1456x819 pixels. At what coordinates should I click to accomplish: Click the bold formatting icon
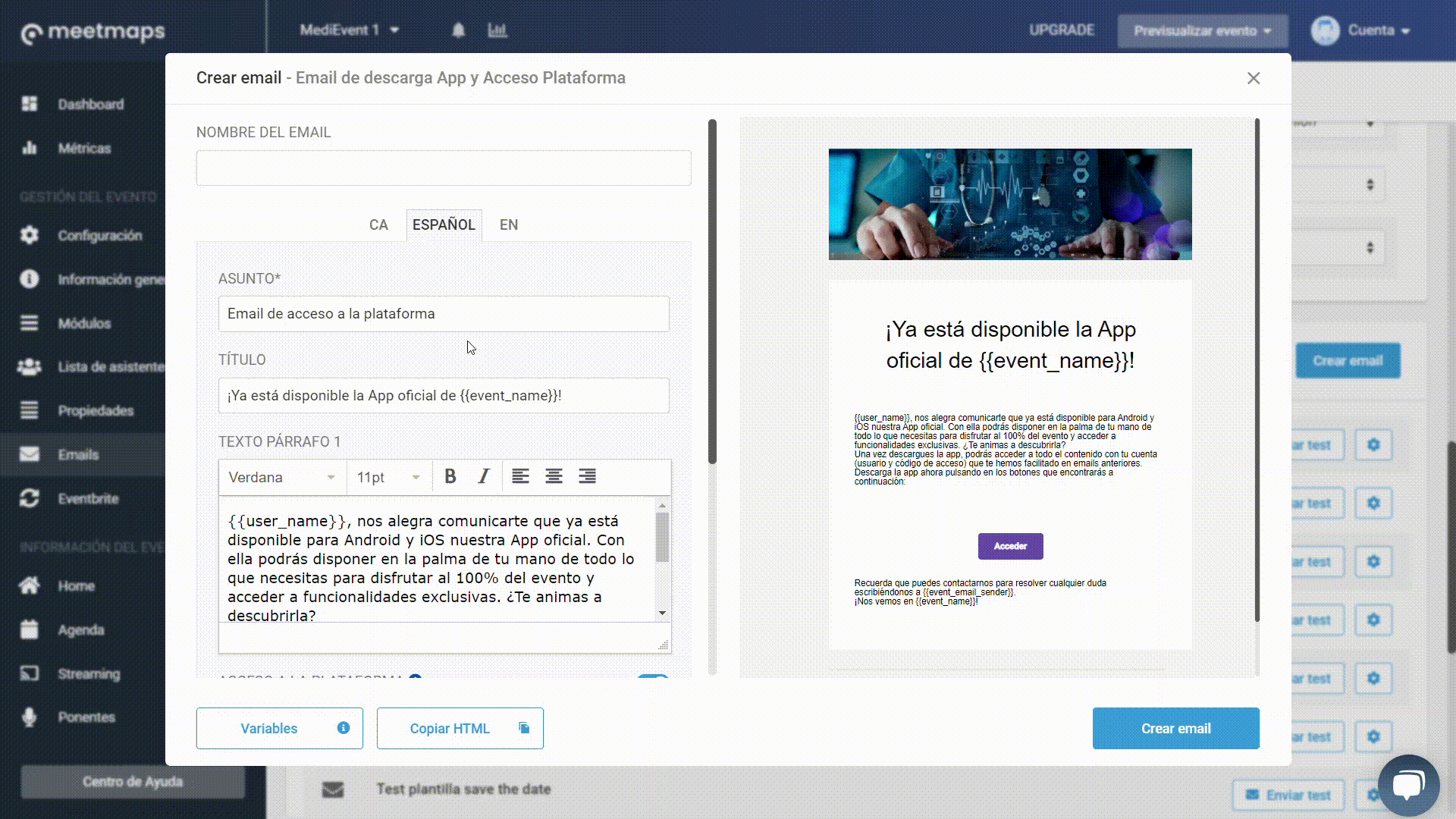449,476
